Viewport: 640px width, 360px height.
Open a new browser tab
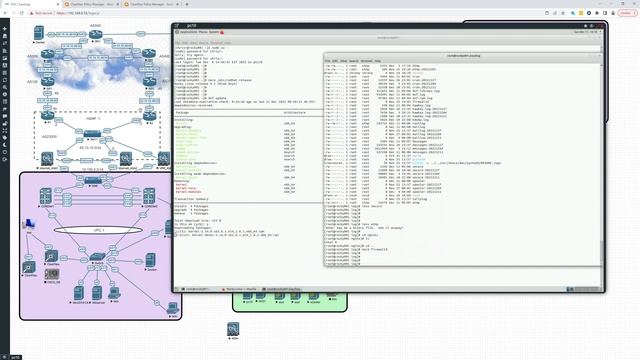(187, 4)
